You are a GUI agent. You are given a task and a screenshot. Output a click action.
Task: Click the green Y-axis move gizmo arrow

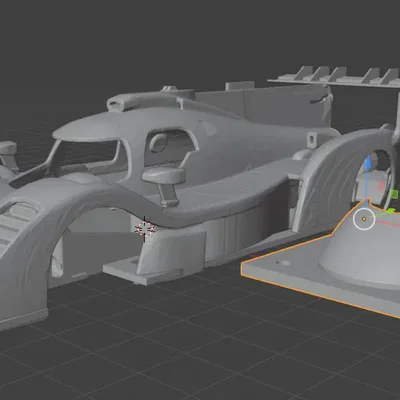pos(389,211)
